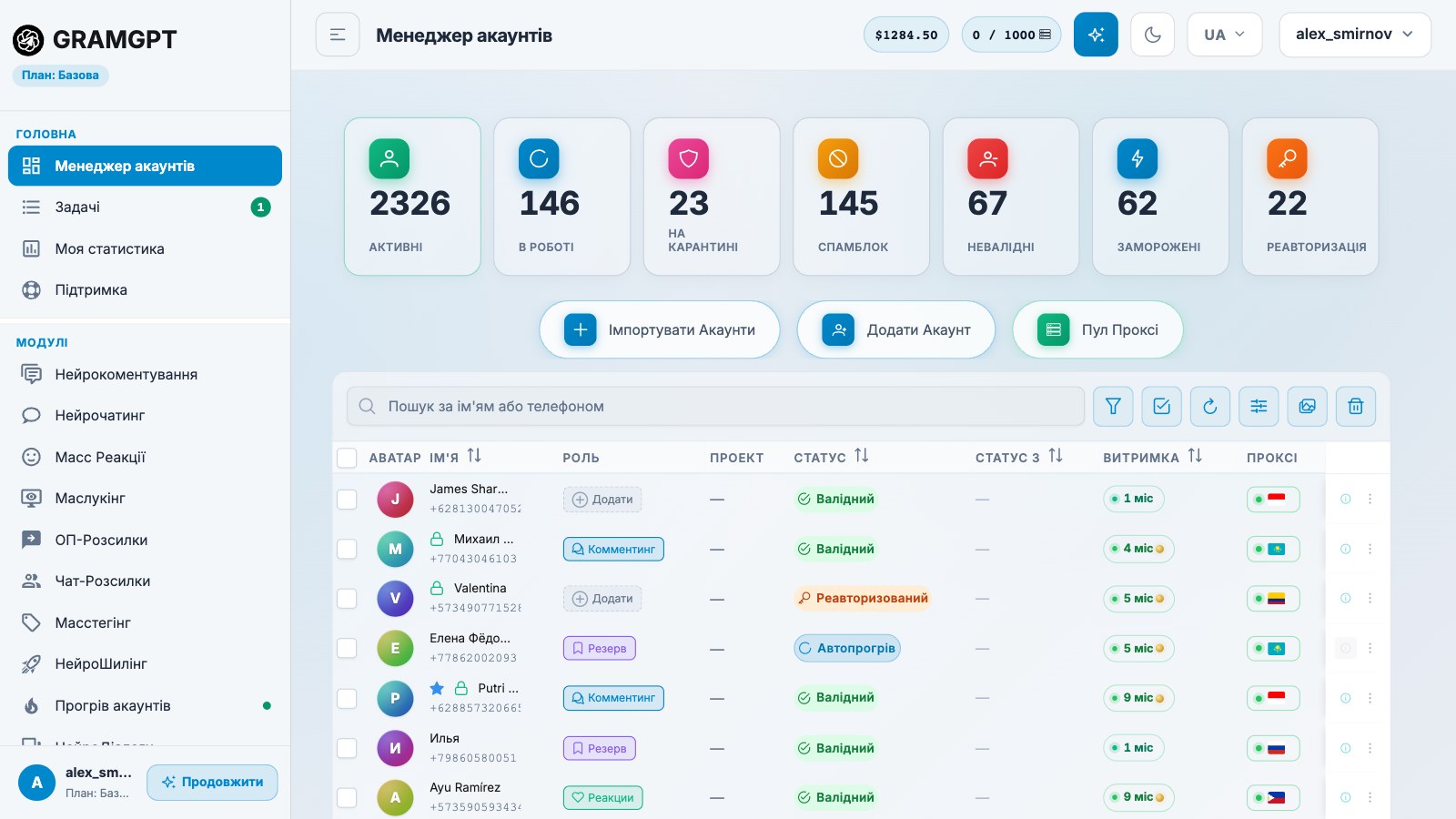
Task: Collapse sidebar with the hamburger menu button
Action: 338,35
